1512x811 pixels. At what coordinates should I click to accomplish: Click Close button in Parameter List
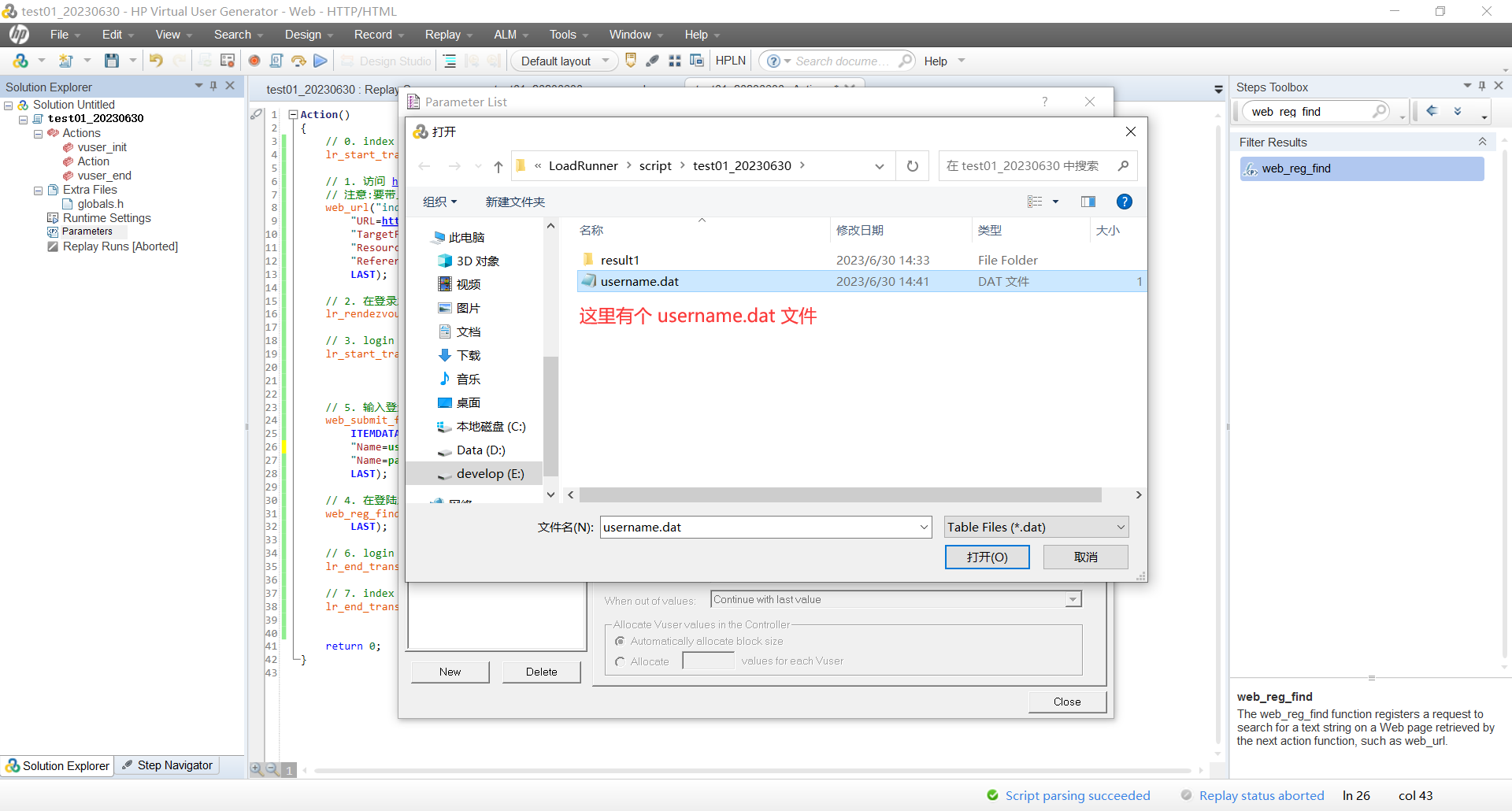click(x=1067, y=702)
